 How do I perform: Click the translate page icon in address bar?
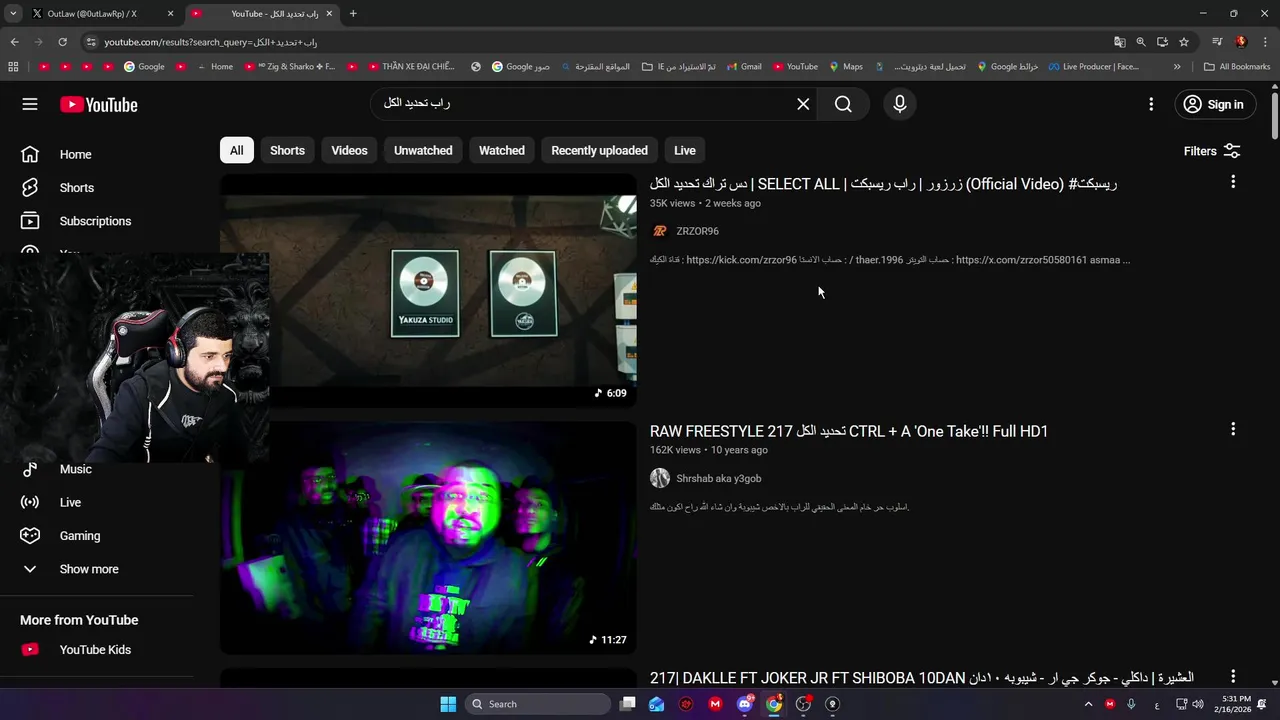[x=1119, y=42]
